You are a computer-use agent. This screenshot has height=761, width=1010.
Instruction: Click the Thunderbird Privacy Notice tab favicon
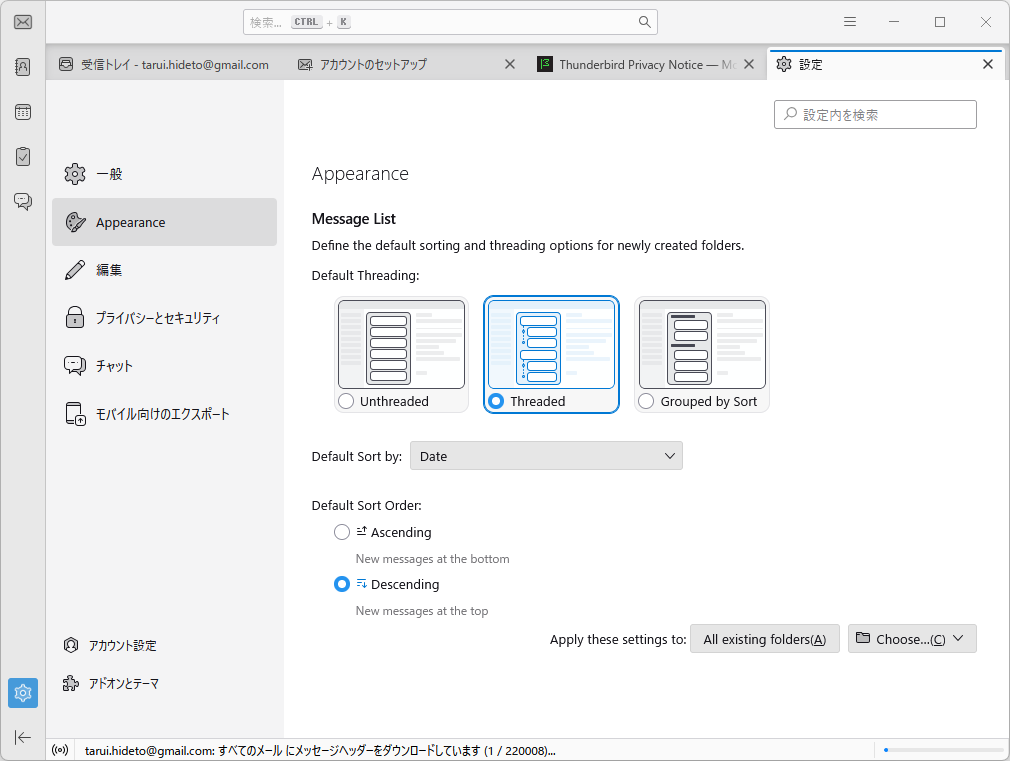click(544, 64)
